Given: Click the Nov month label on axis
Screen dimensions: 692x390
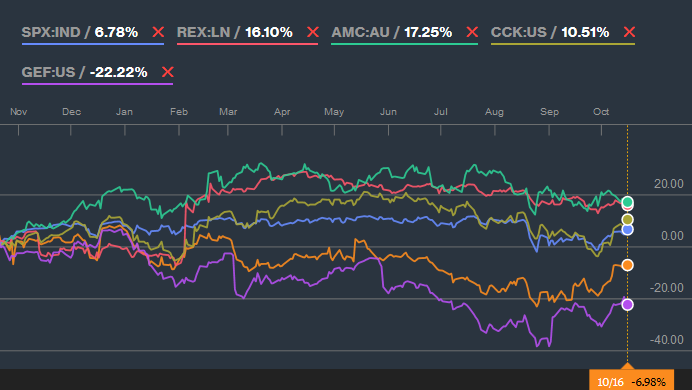Looking at the screenshot, I should 19,112.
